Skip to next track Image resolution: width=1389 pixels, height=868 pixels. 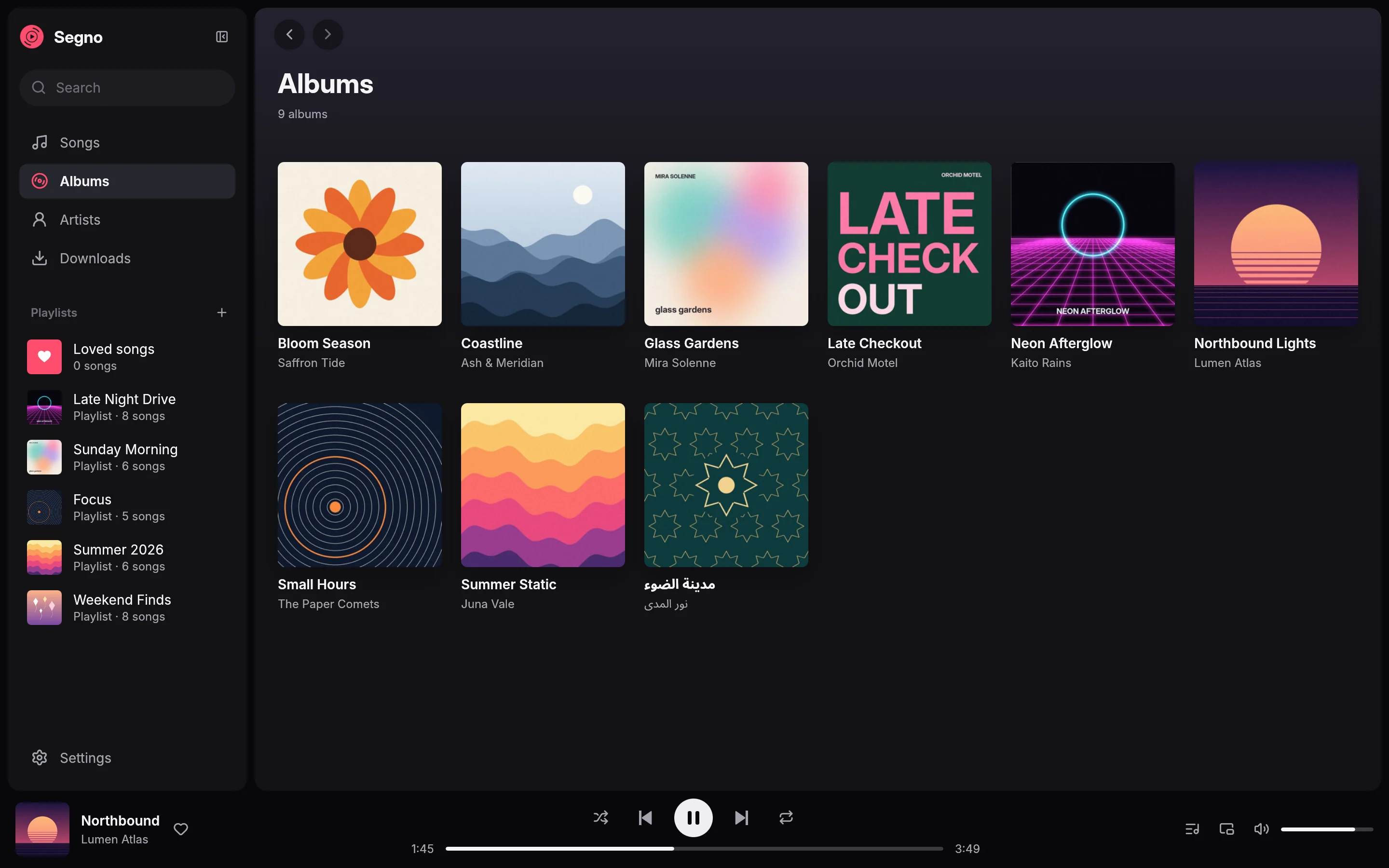742,817
